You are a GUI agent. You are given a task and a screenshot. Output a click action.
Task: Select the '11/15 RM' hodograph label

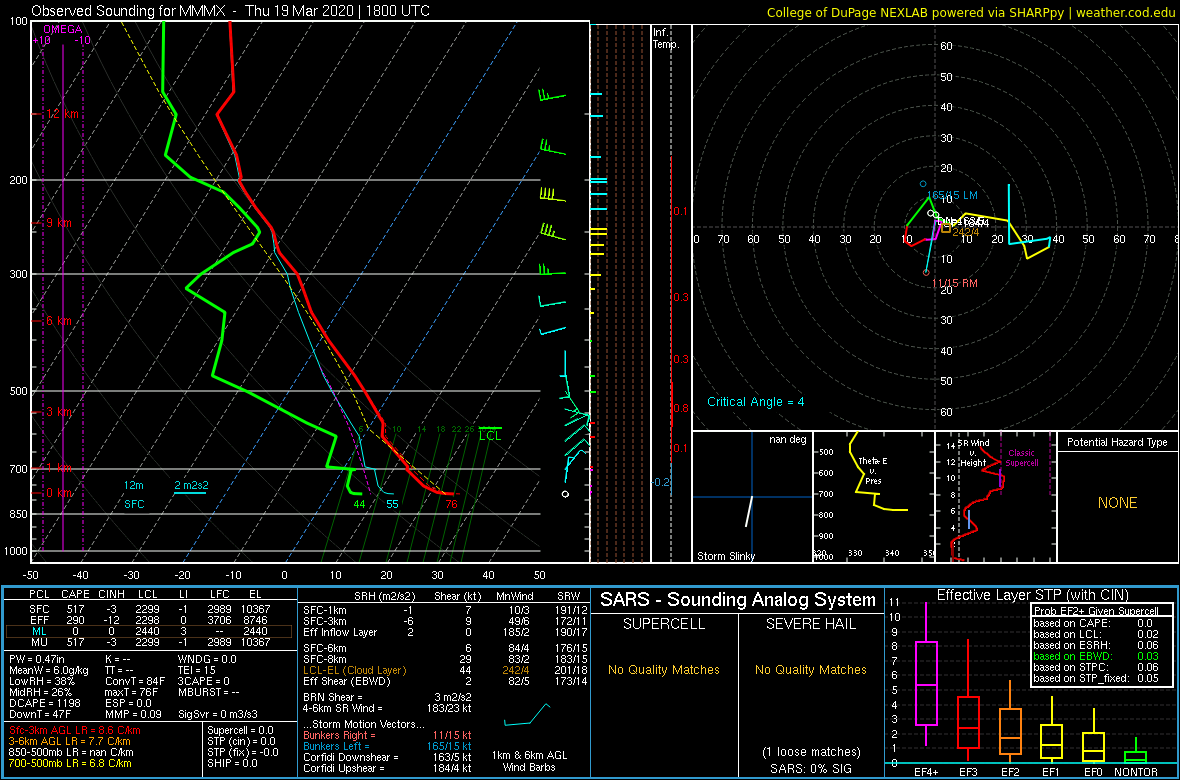click(953, 282)
